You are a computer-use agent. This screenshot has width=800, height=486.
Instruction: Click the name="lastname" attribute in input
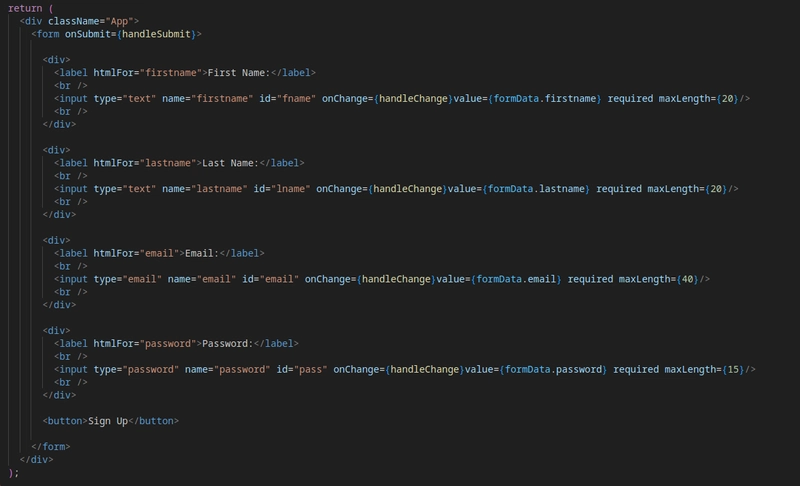[x=205, y=189]
